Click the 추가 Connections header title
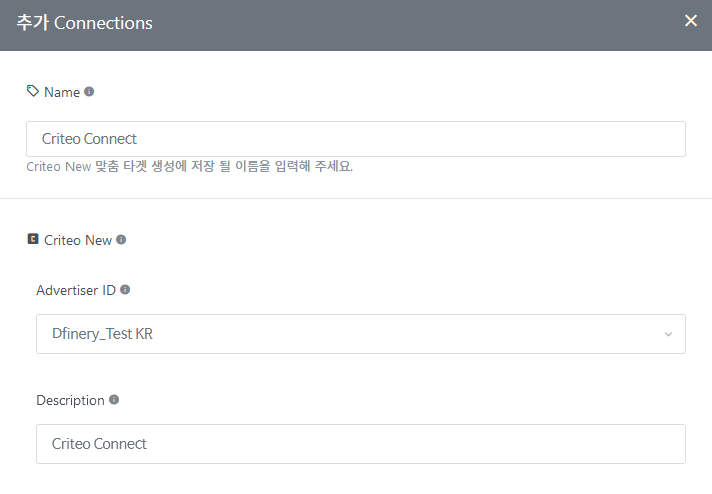712x494 pixels. click(x=84, y=23)
